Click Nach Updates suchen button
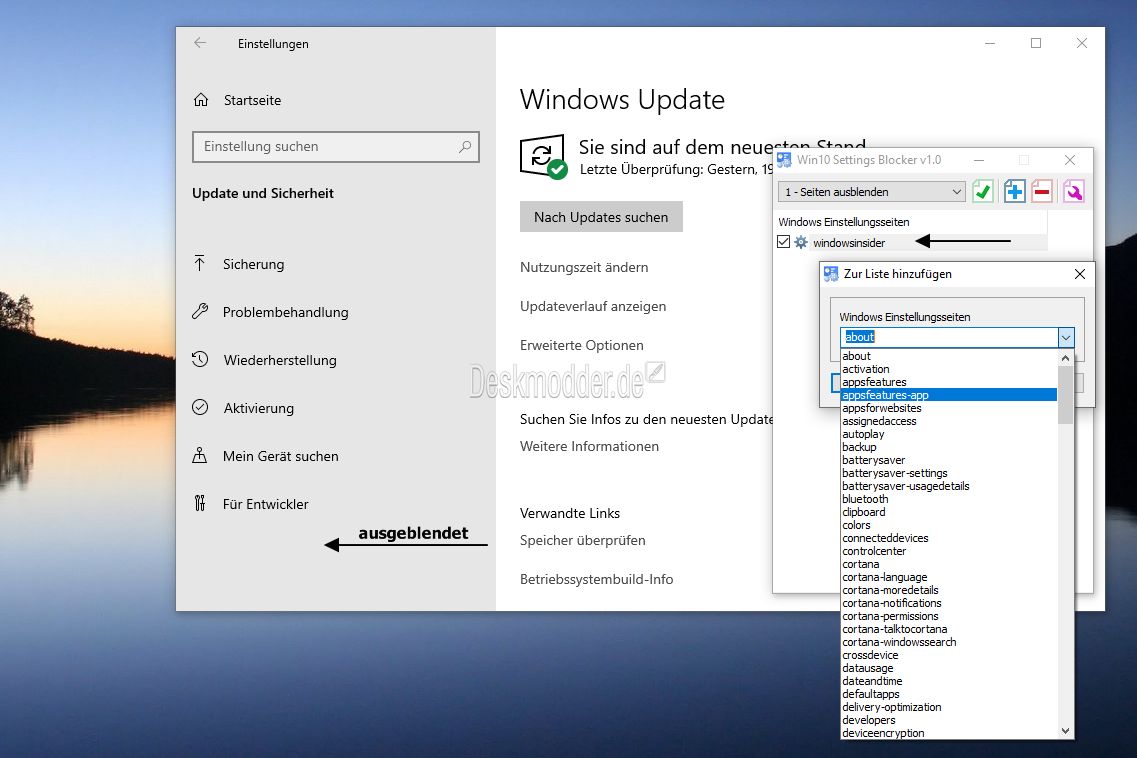 coord(601,217)
